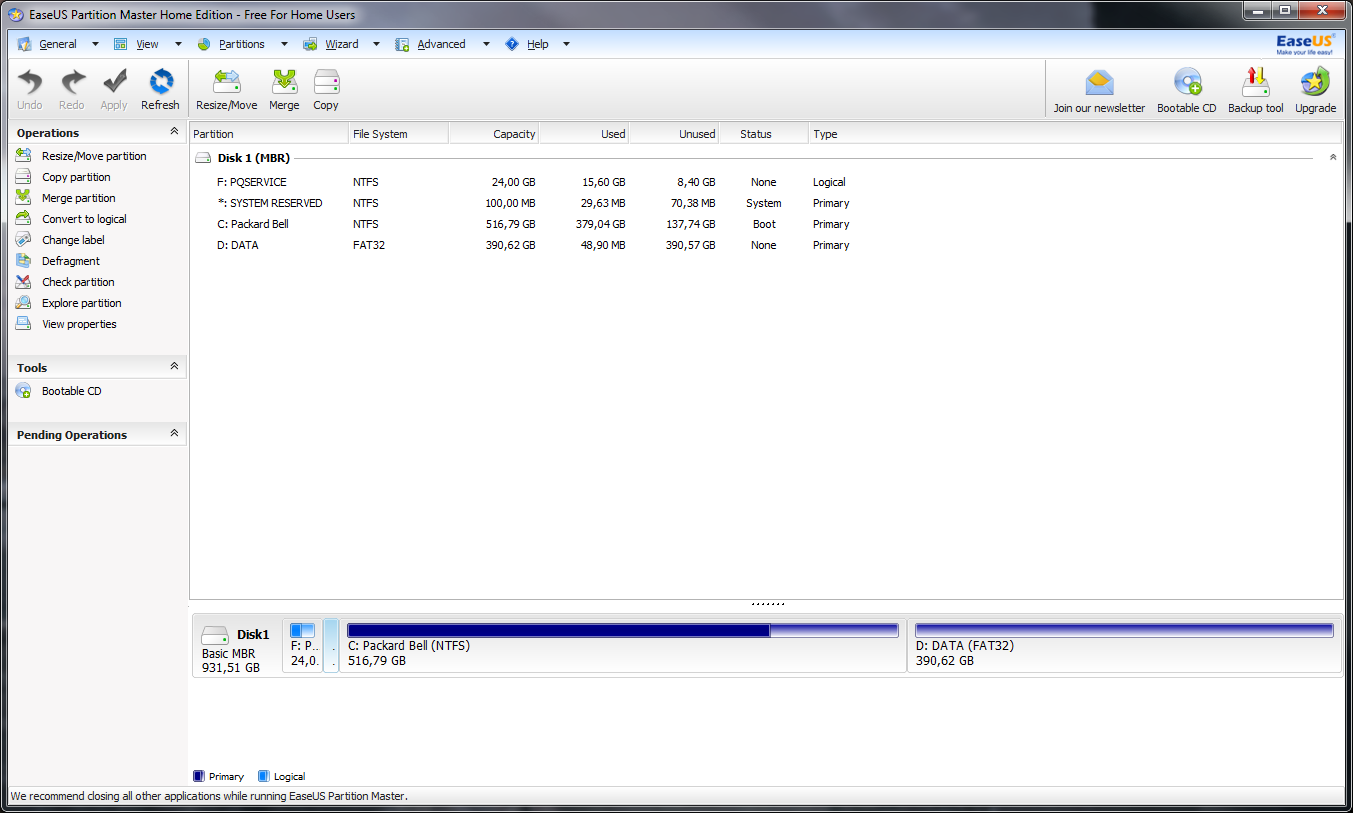Sort by the Type column header
This screenshot has width=1353, height=813.
pos(1075,134)
